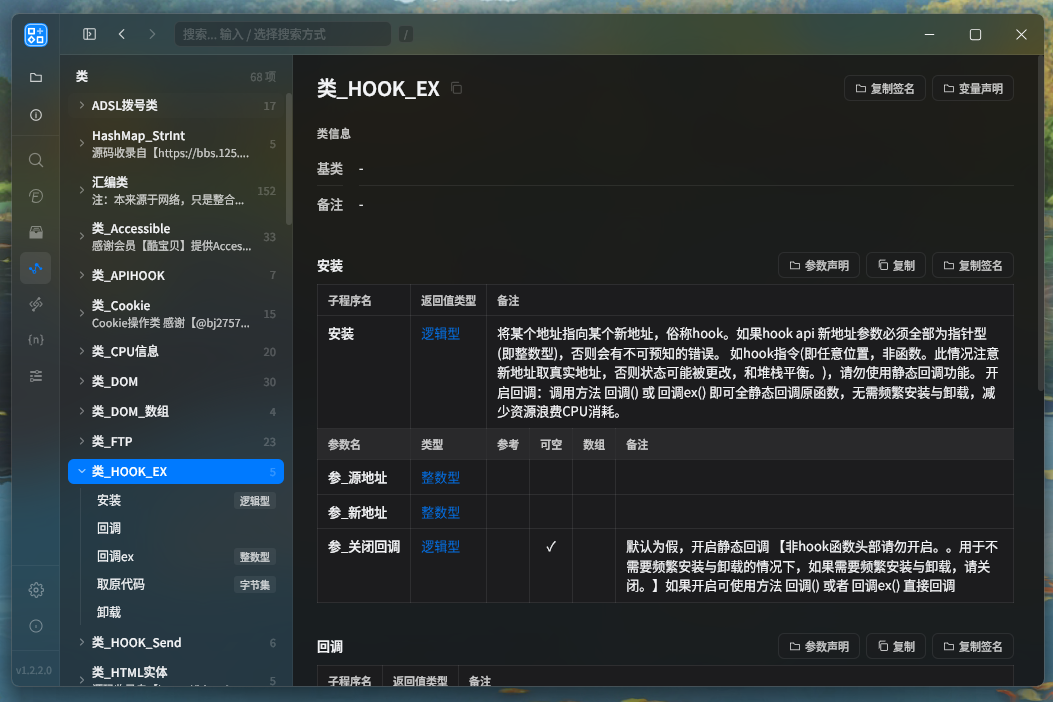Expand the 类_DOM_数组 tree node
The width and height of the screenshot is (1053, 702).
(81, 411)
